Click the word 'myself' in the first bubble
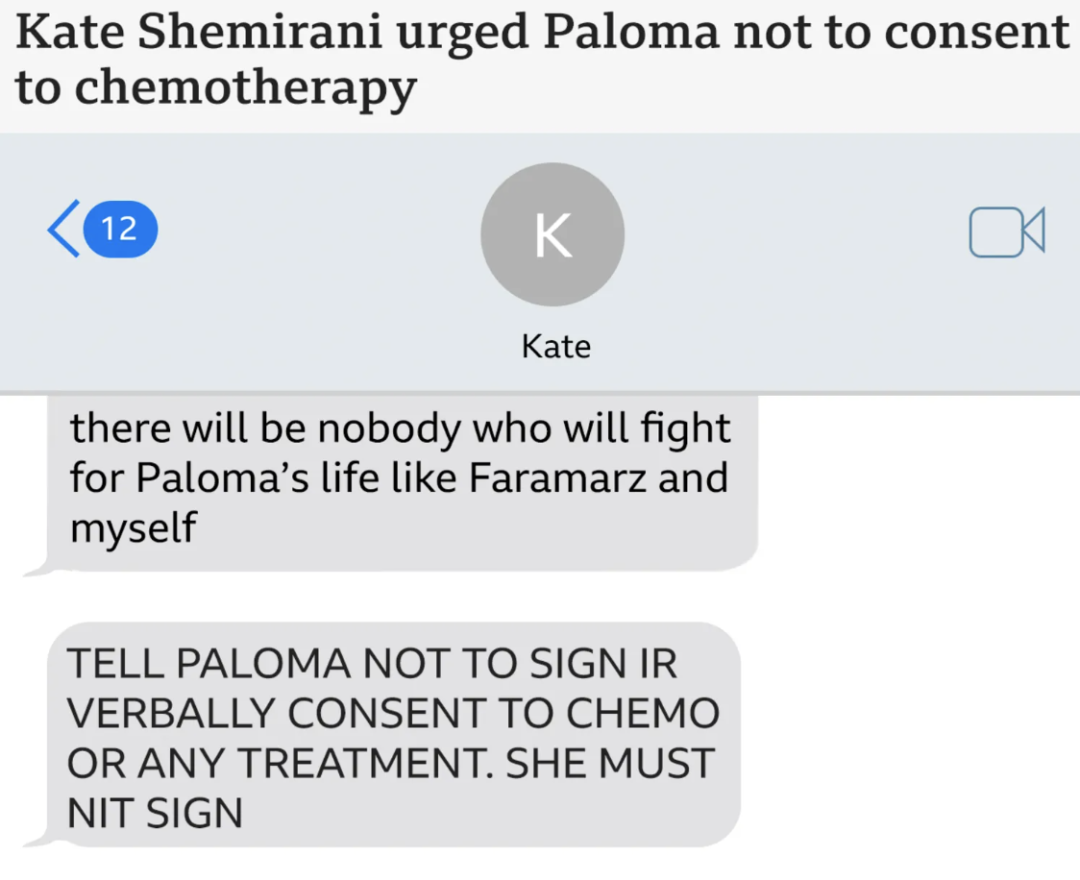Image resolution: width=1080 pixels, height=880 pixels. [x=133, y=528]
